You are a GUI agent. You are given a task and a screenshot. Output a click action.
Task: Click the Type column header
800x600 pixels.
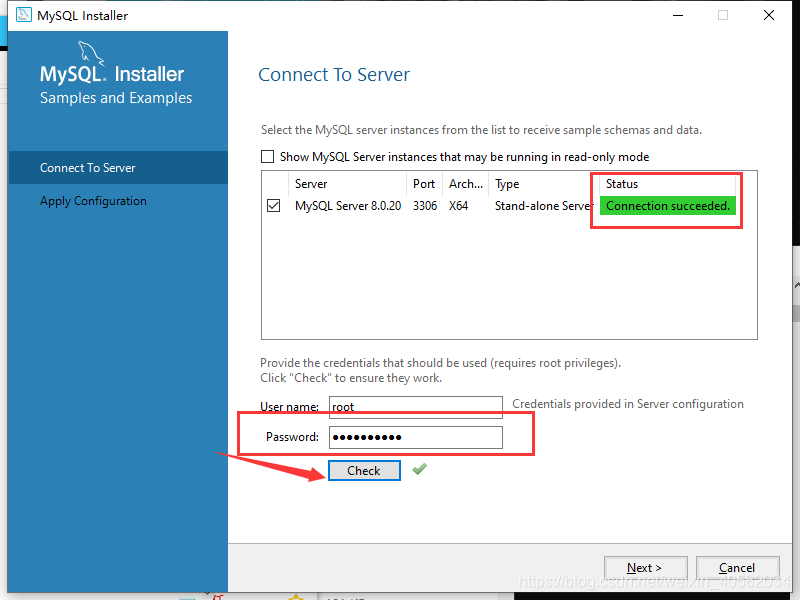(x=544, y=184)
